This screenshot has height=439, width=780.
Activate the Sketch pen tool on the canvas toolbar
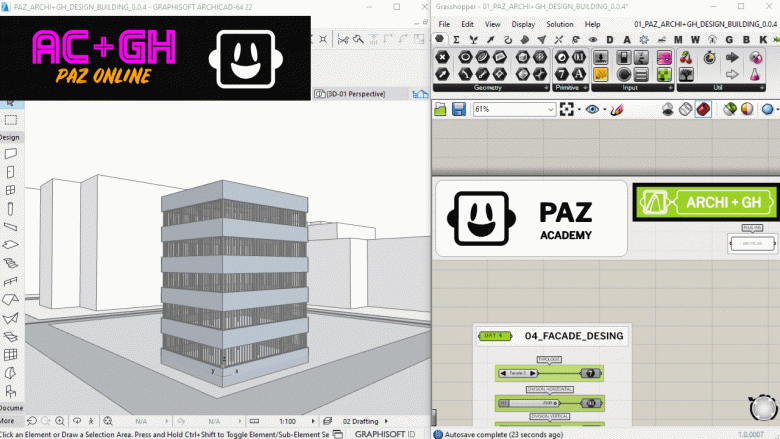coord(614,109)
